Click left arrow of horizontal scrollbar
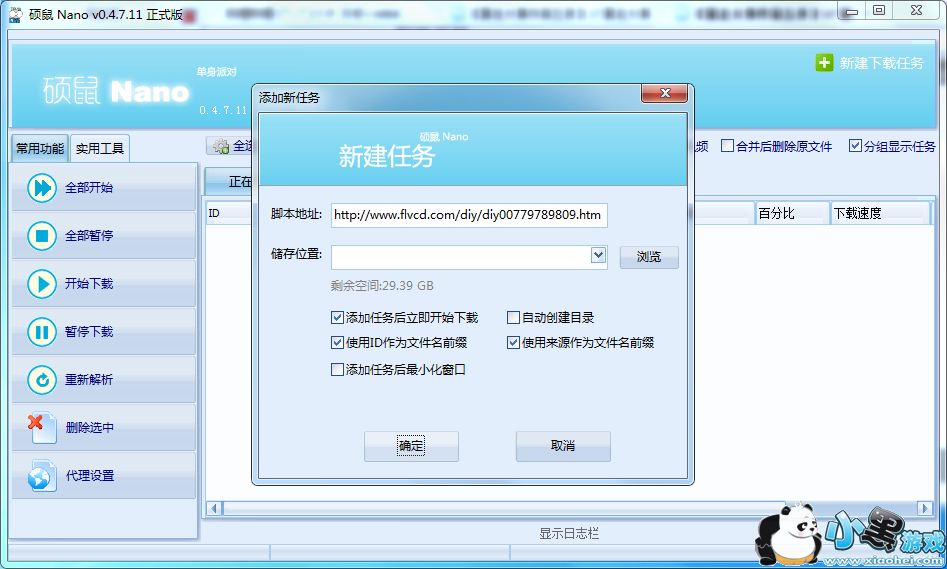The height and width of the screenshot is (569, 947). 214,509
